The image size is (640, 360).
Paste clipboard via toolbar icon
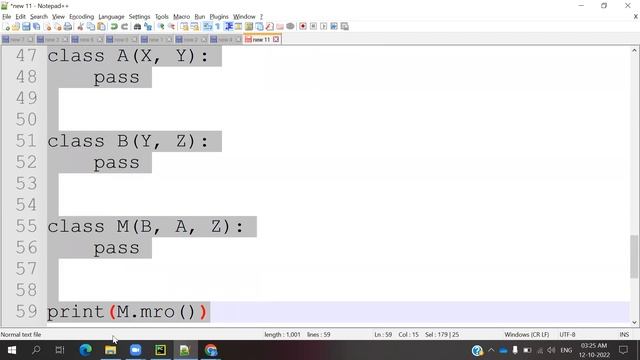coord(101,27)
